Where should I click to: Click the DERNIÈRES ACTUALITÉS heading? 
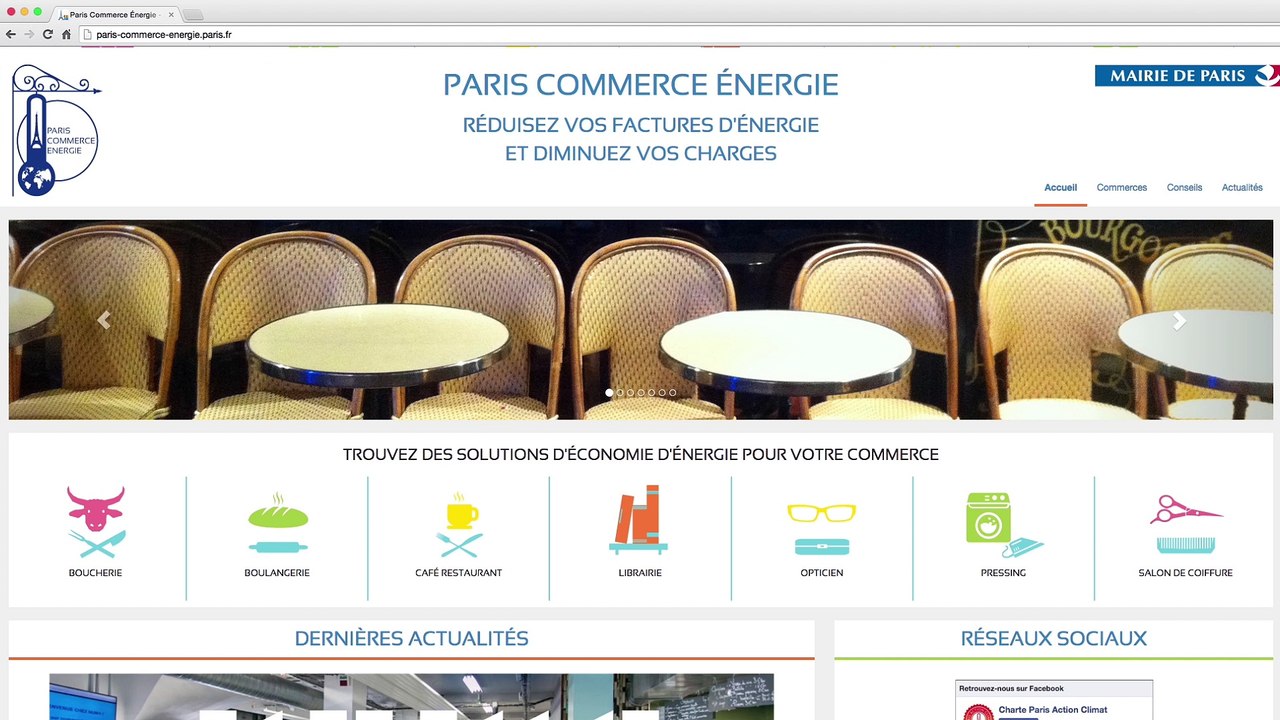(x=412, y=638)
